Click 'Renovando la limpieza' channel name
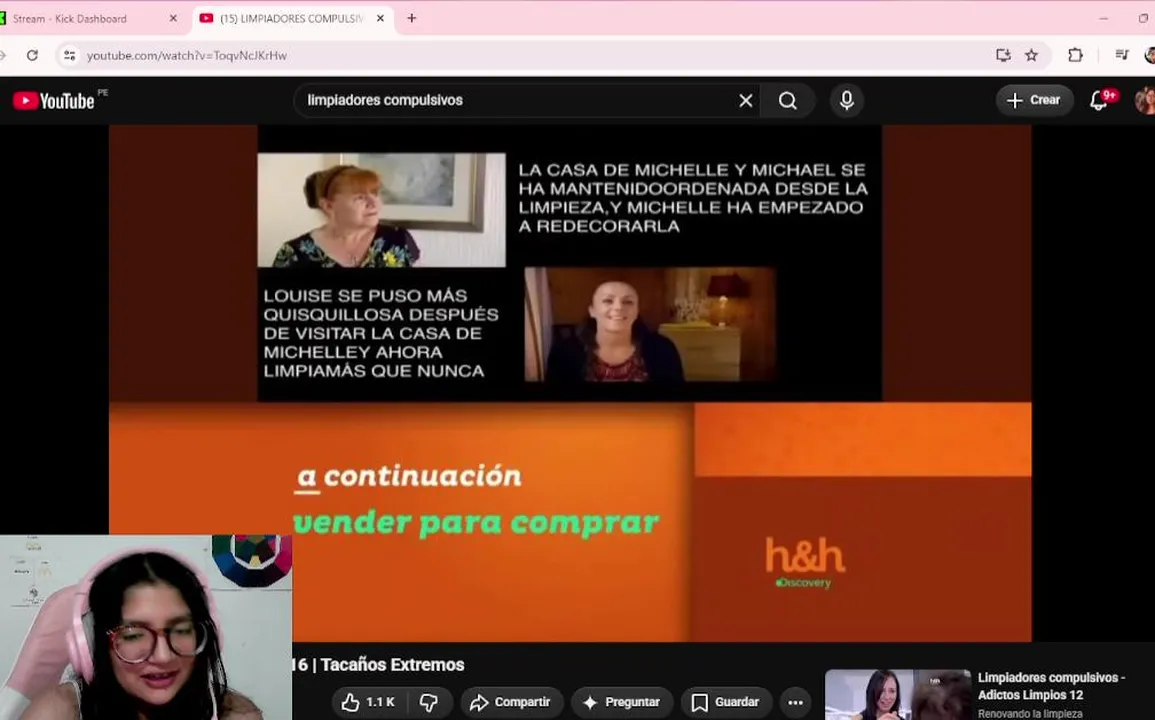This screenshot has width=1155, height=720. [1030, 713]
